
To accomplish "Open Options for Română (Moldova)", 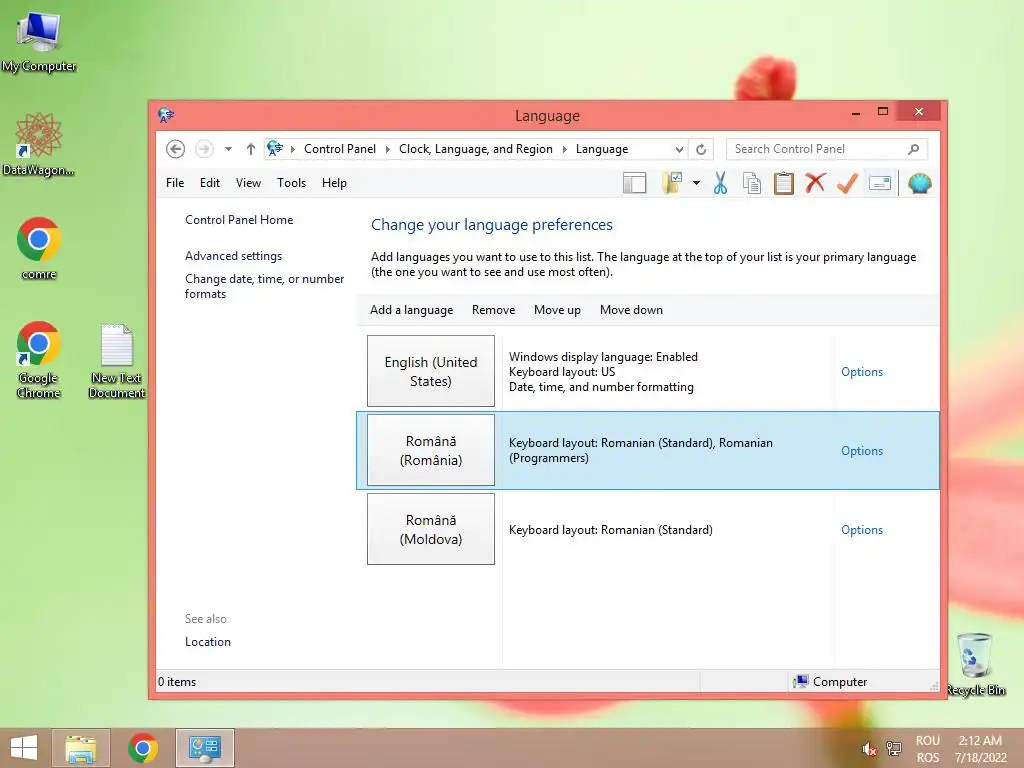I will (x=861, y=530).
